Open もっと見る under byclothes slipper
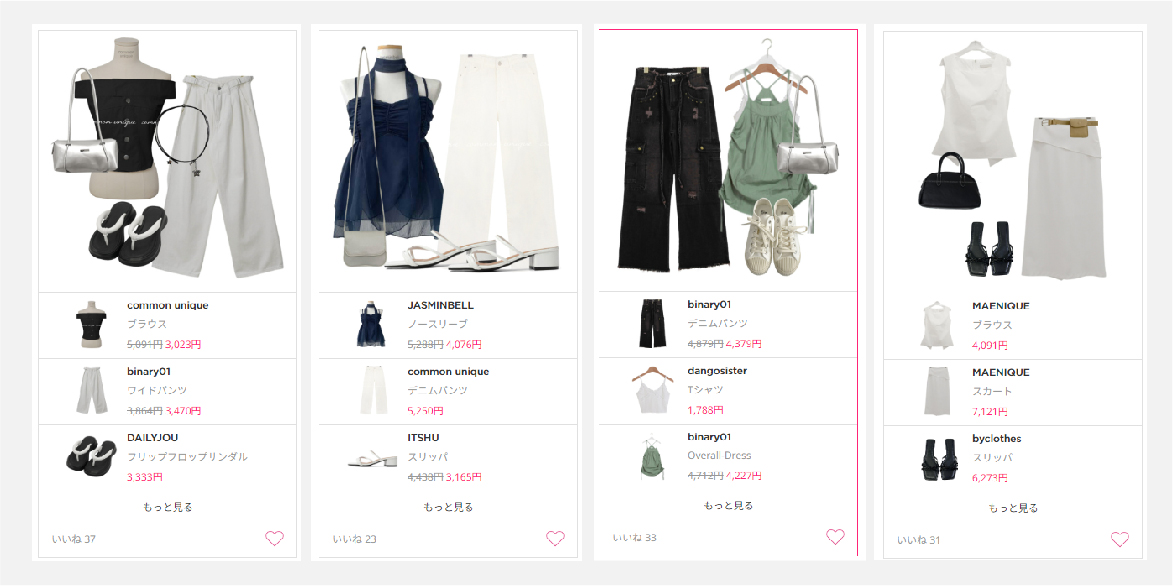The image size is (1173, 586). [1013, 508]
